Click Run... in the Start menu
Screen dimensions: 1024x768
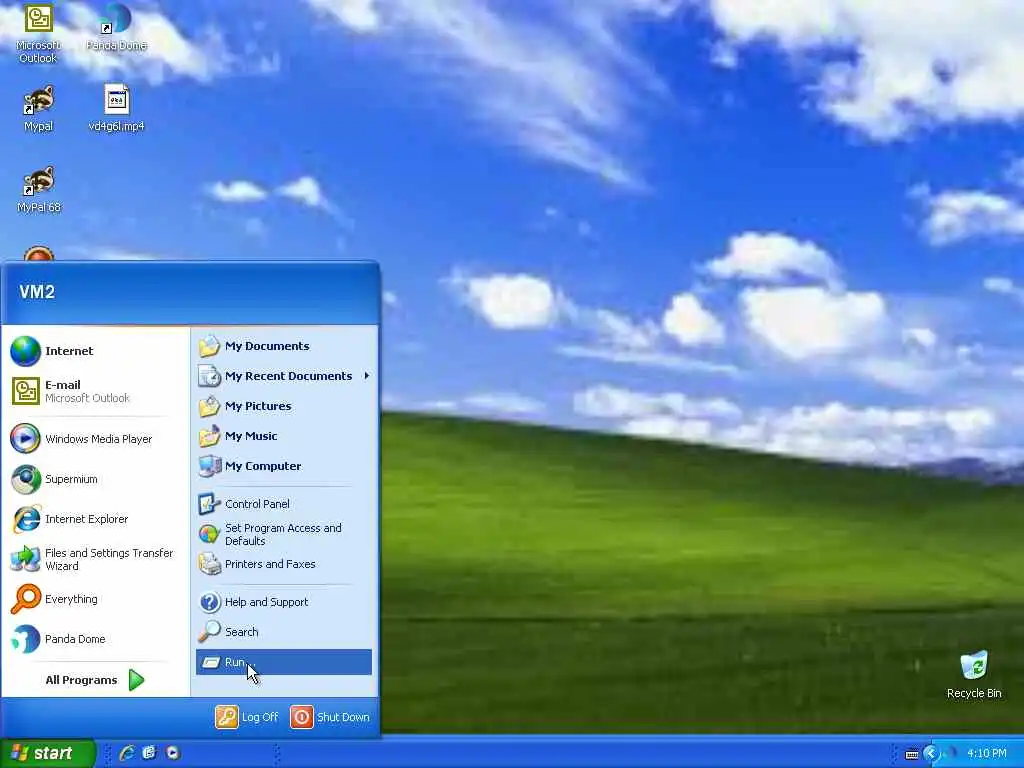click(283, 662)
